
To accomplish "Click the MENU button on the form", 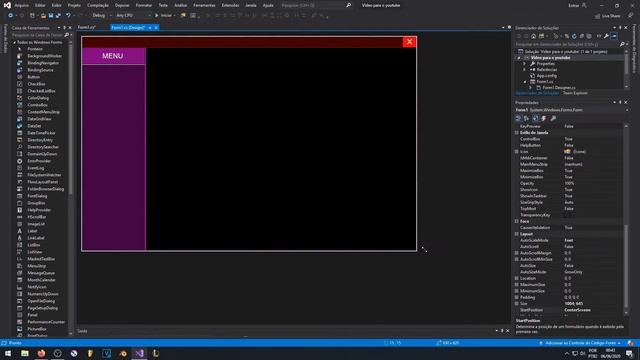I will pos(113,56).
